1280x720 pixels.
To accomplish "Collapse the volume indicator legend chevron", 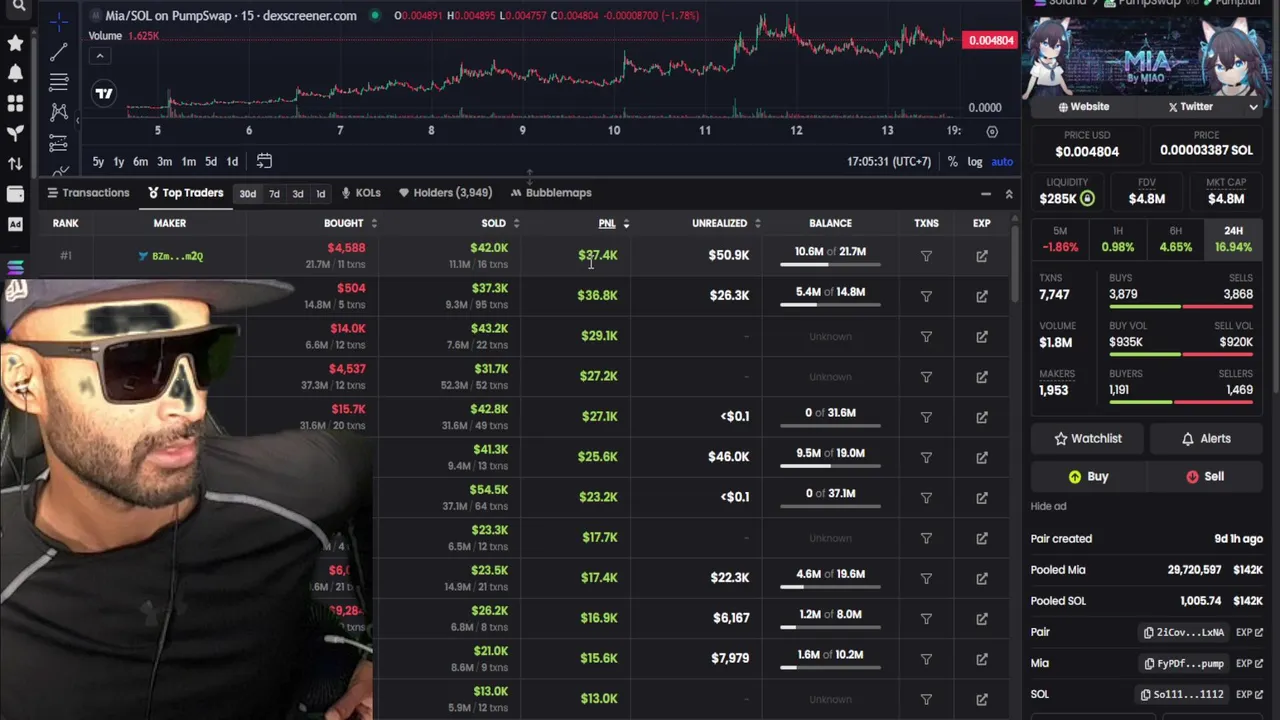I will (100, 56).
